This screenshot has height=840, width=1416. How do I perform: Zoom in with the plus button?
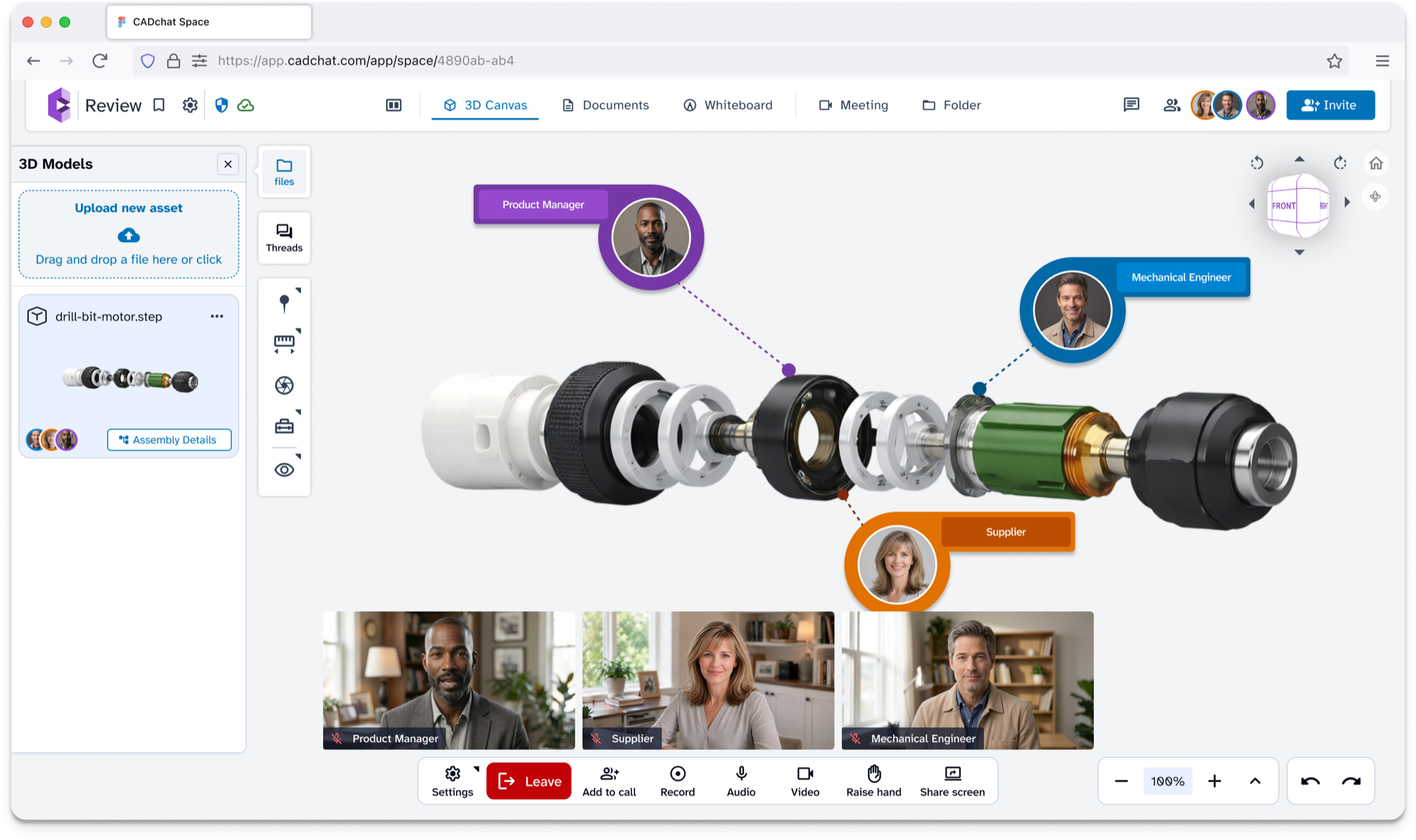[x=1215, y=781]
